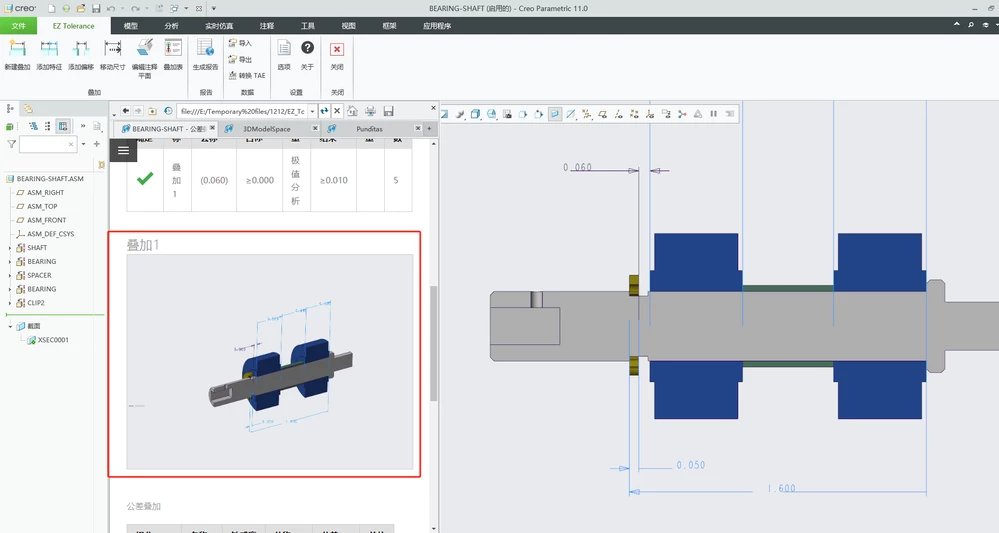
Task: Click the browser Back arrow button
Action: [x=126, y=111]
